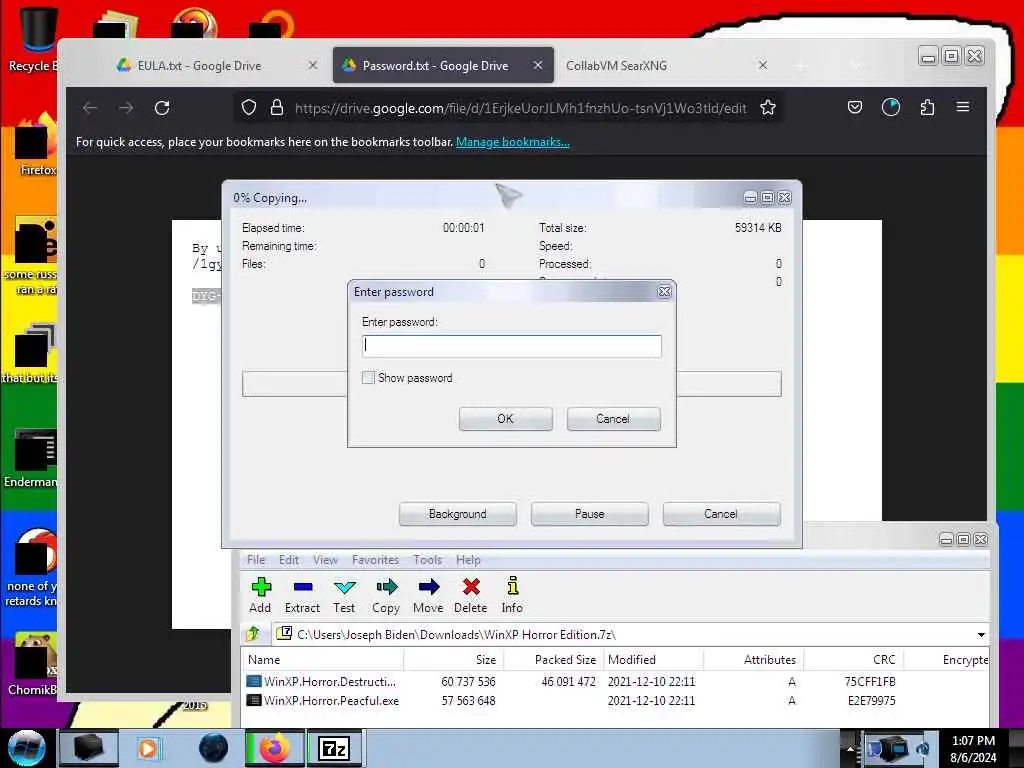Open Firefox extensions puzzle icon
This screenshot has width=1024, height=768.
click(x=927, y=107)
